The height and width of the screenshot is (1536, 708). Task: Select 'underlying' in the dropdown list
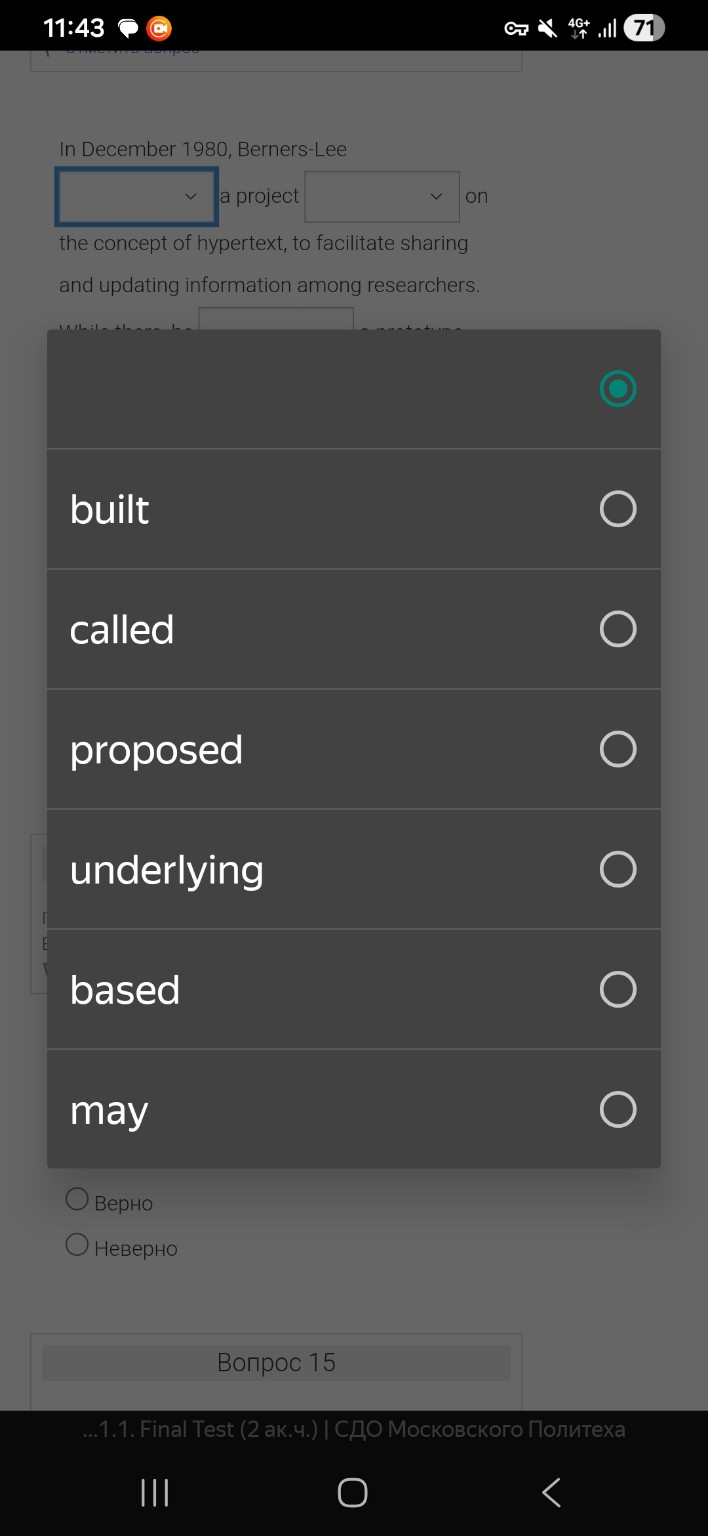coord(353,869)
